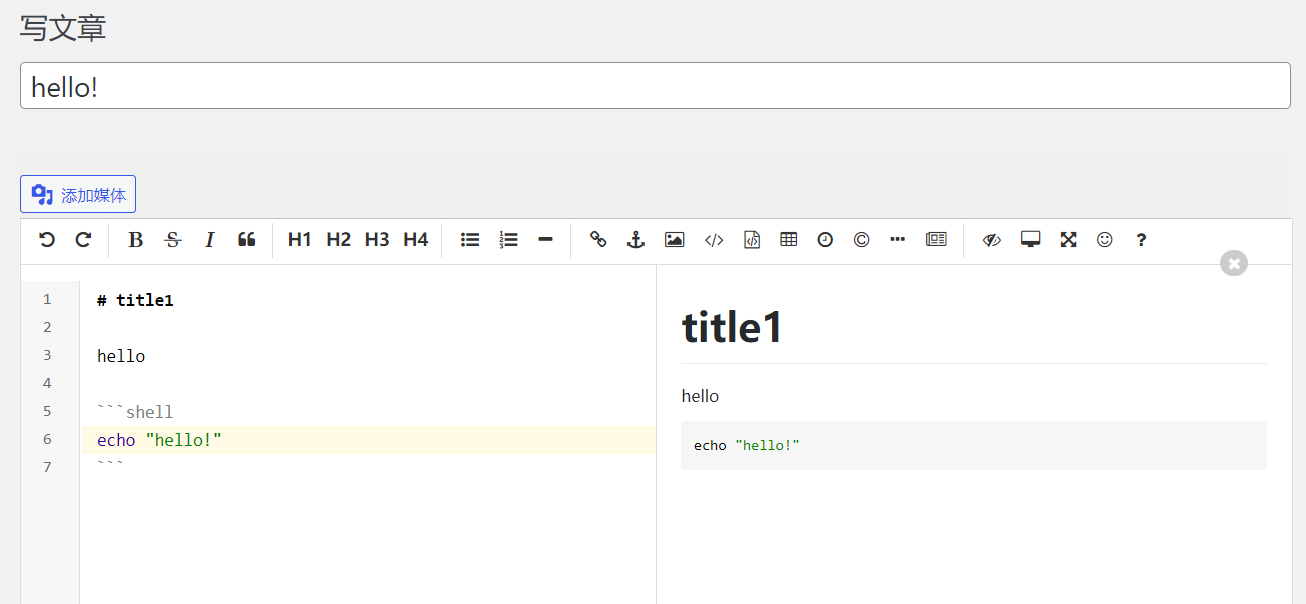Apply H1 heading style
The width and height of the screenshot is (1306, 604).
(299, 240)
